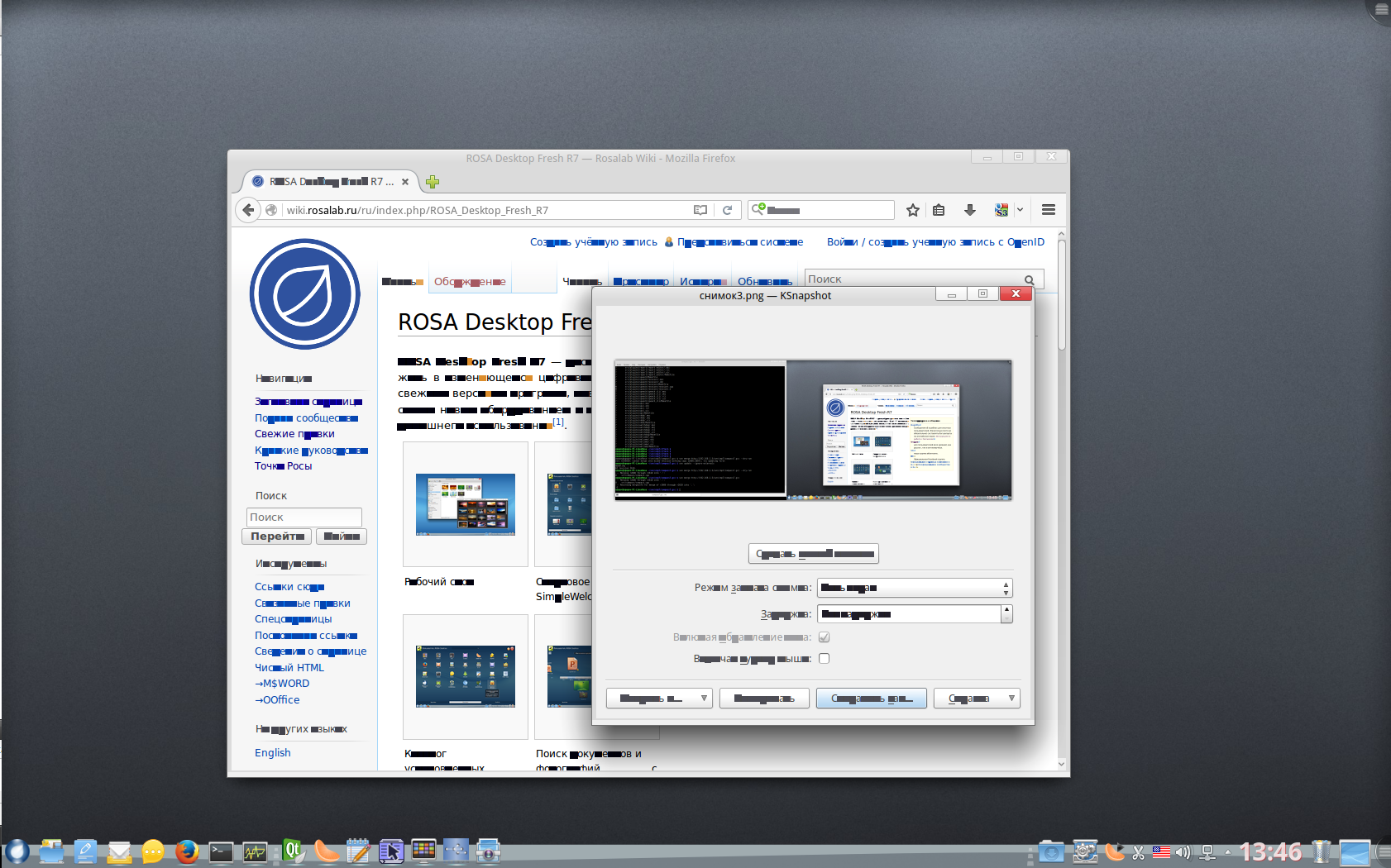Click the Save As button in KSnapshot
1391x868 pixels.
[x=871, y=699]
